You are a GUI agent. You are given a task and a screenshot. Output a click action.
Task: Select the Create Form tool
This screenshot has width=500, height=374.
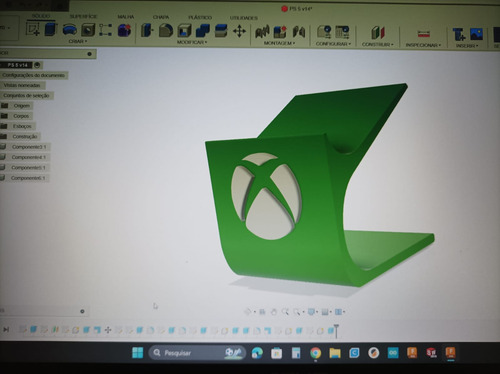(x=124, y=30)
